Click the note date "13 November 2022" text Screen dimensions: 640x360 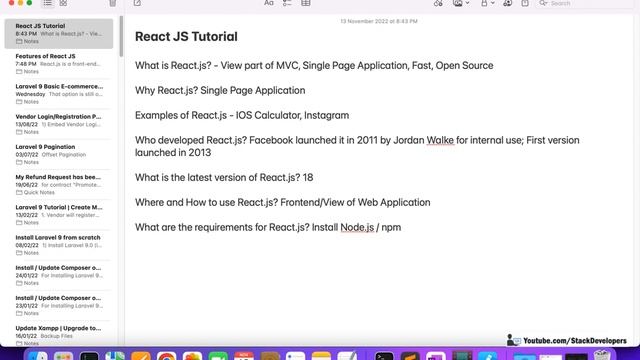379,21
